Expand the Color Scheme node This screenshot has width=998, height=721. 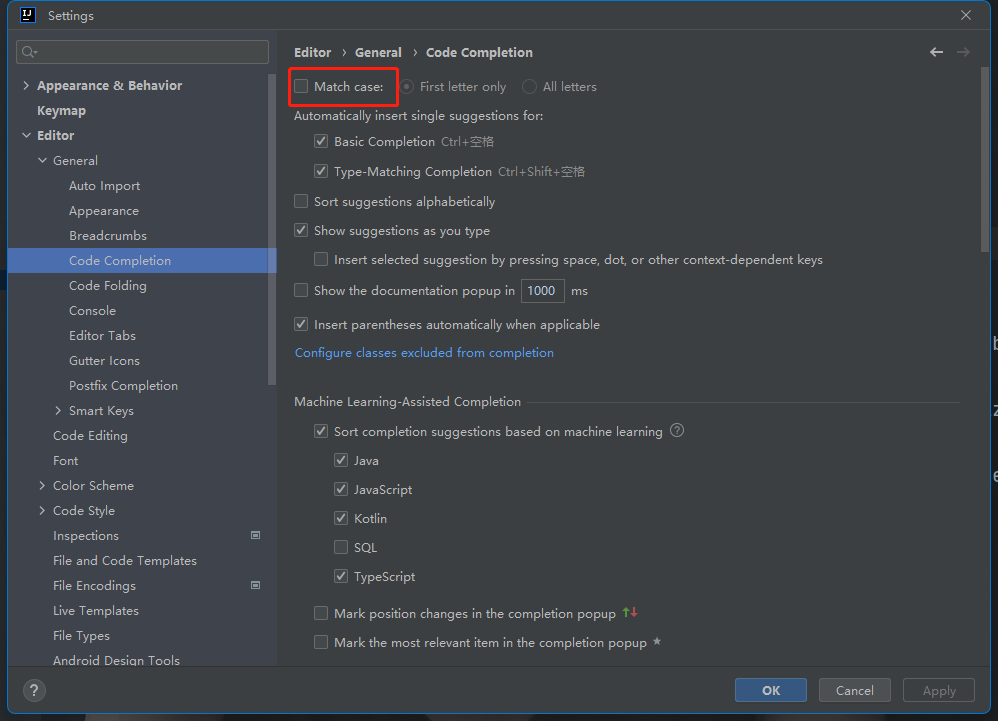click(x=43, y=486)
